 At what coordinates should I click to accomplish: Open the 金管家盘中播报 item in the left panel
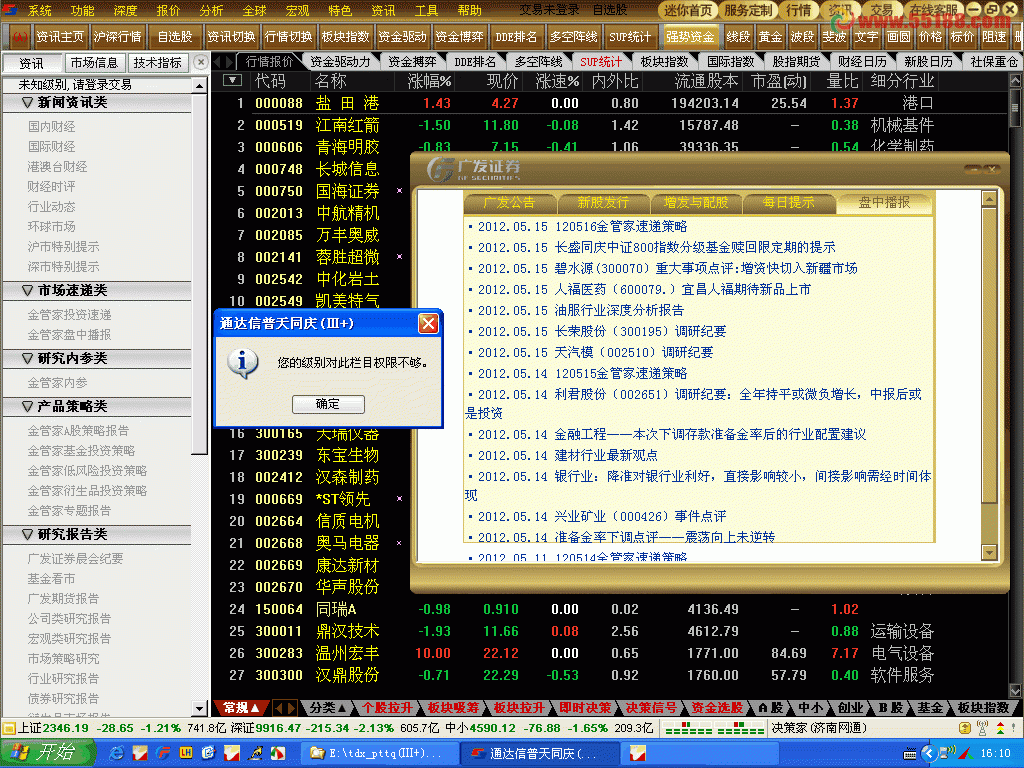click(69, 335)
